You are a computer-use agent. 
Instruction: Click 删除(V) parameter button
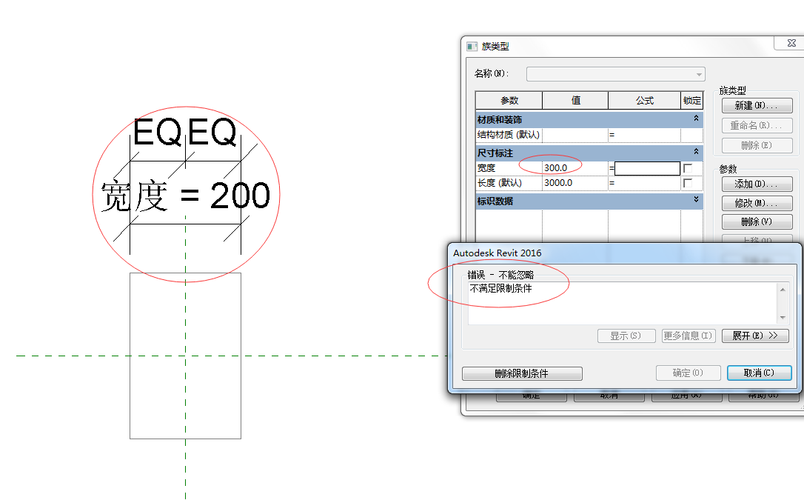coord(757,222)
